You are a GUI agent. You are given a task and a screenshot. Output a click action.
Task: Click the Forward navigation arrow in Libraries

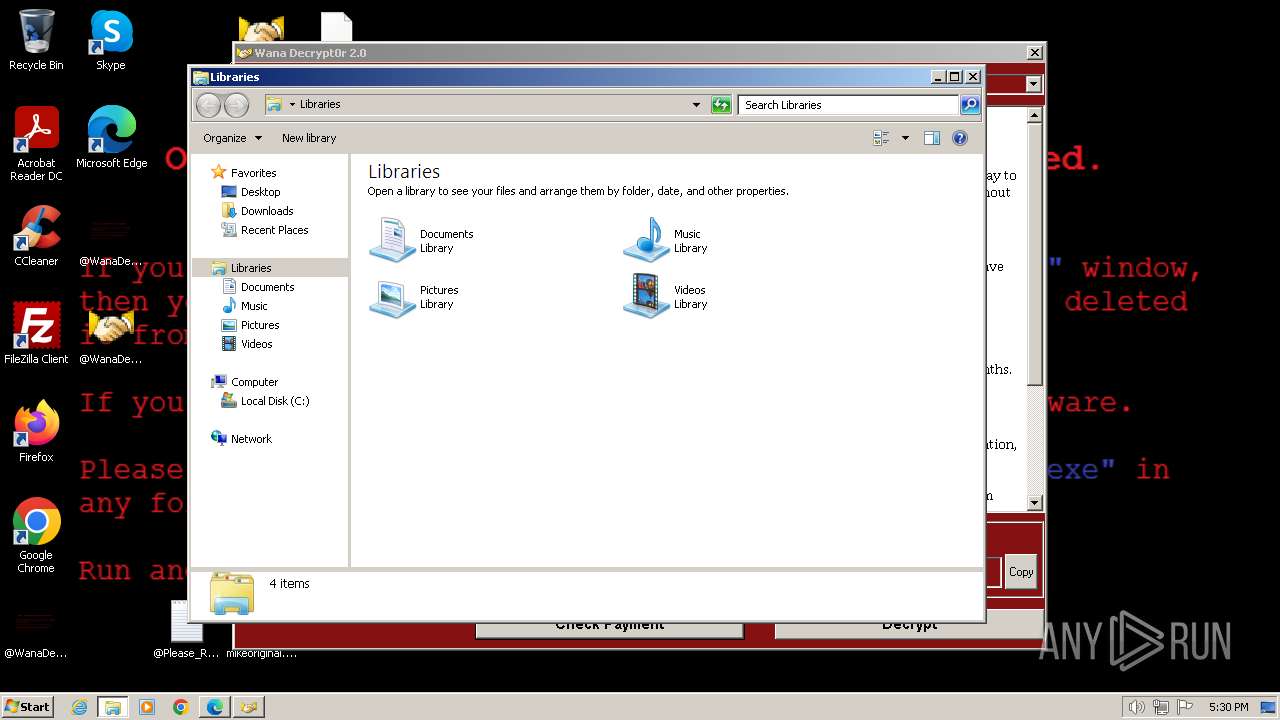[x=236, y=105]
